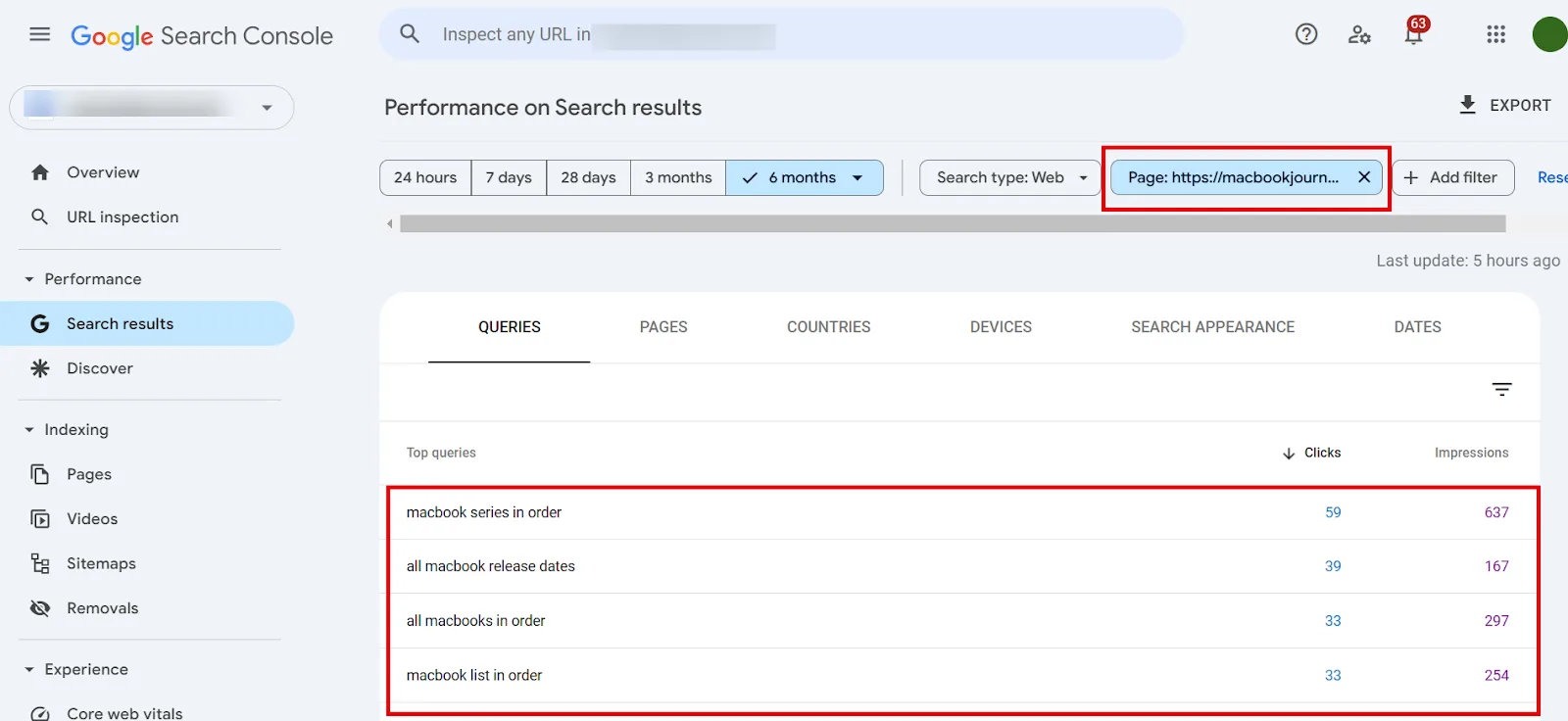The height and width of the screenshot is (721, 1568).
Task: Select the 28 days date range
Action: (x=588, y=177)
